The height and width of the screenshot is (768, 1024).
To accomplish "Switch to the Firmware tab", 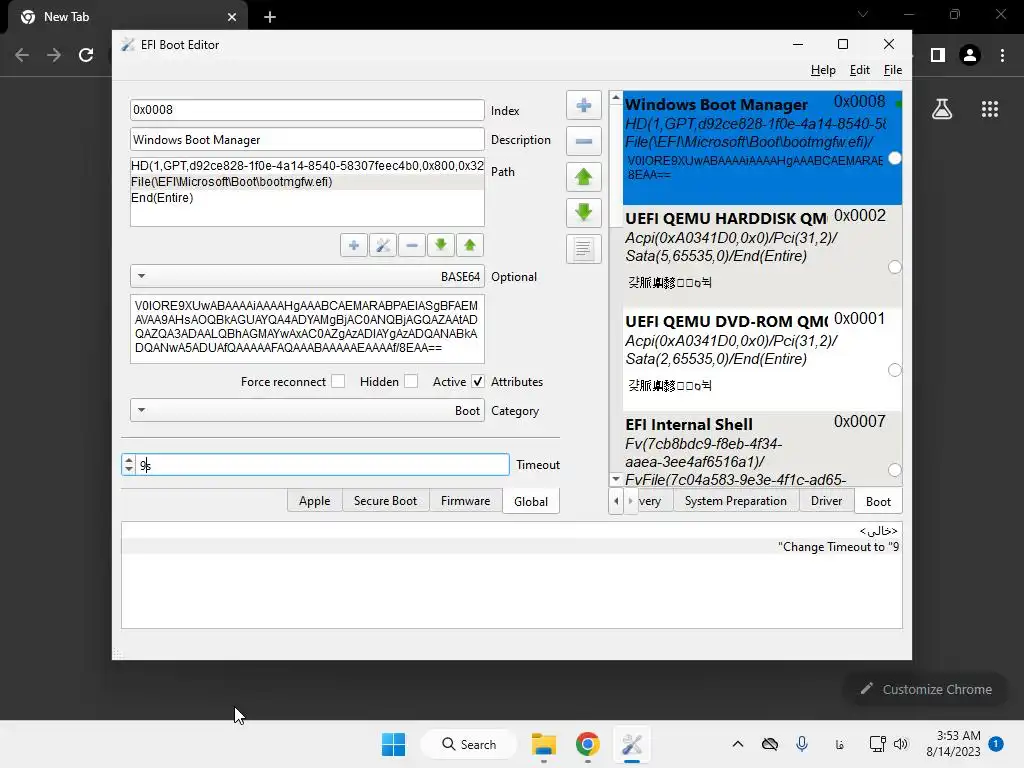I will [465, 501].
